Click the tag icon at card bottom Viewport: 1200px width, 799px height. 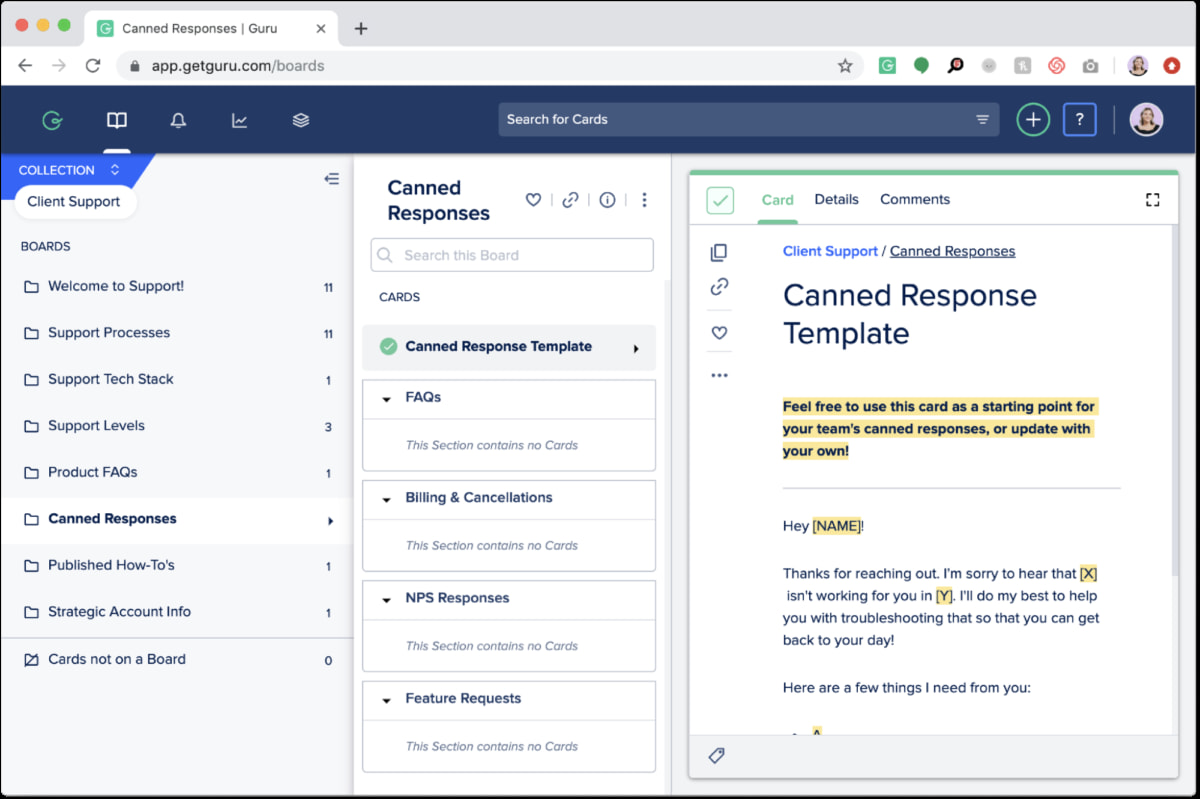[716, 756]
